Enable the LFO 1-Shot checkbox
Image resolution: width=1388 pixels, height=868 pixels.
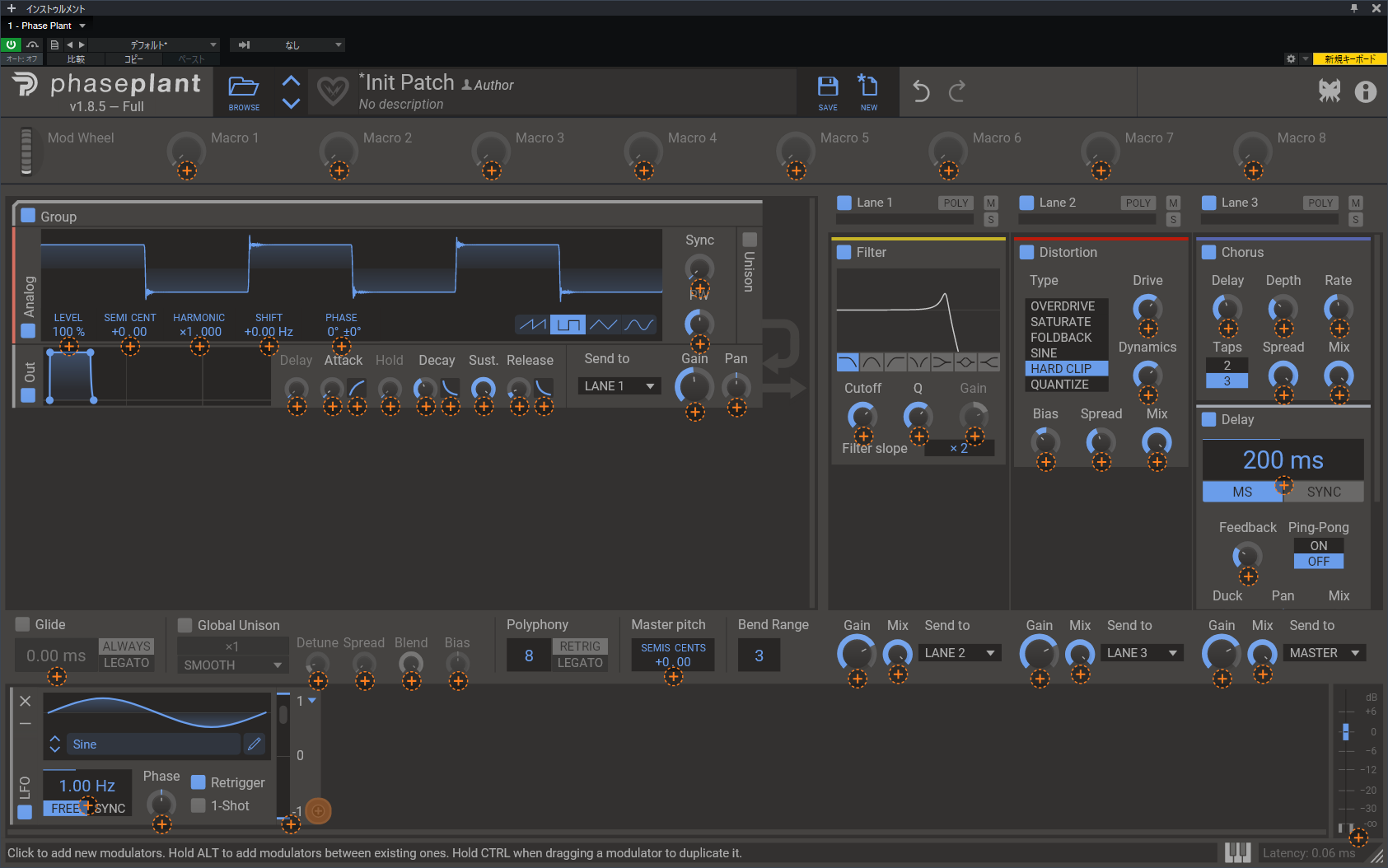click(199, 805)
